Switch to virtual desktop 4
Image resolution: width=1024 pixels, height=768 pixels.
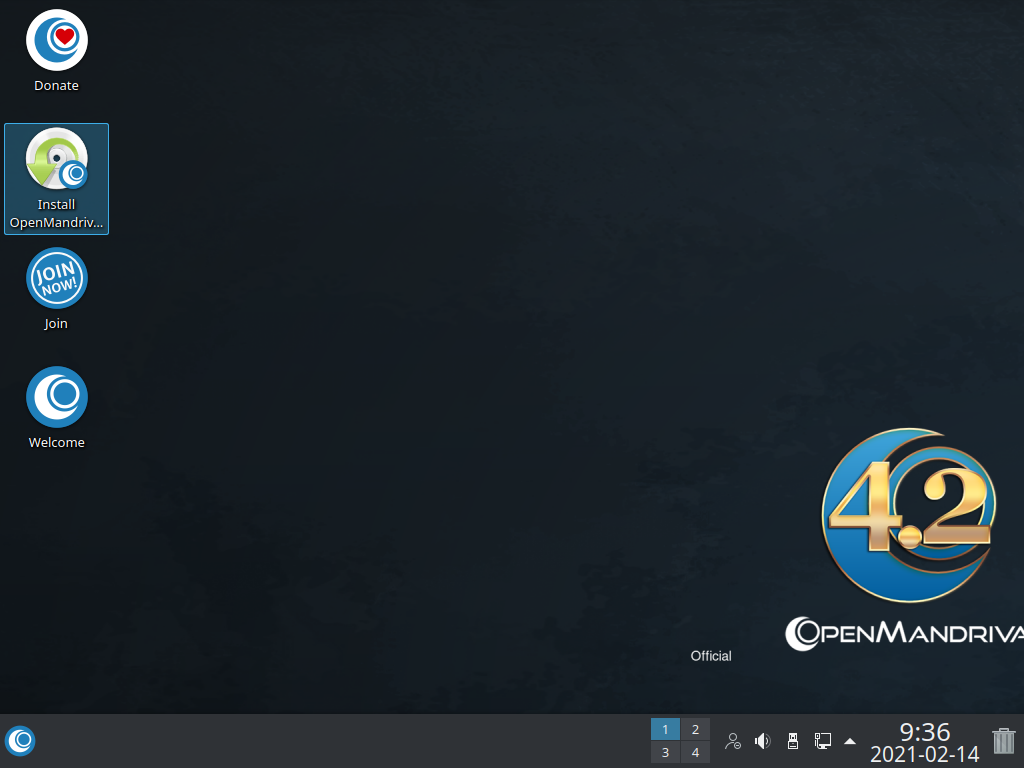[695, 752]
